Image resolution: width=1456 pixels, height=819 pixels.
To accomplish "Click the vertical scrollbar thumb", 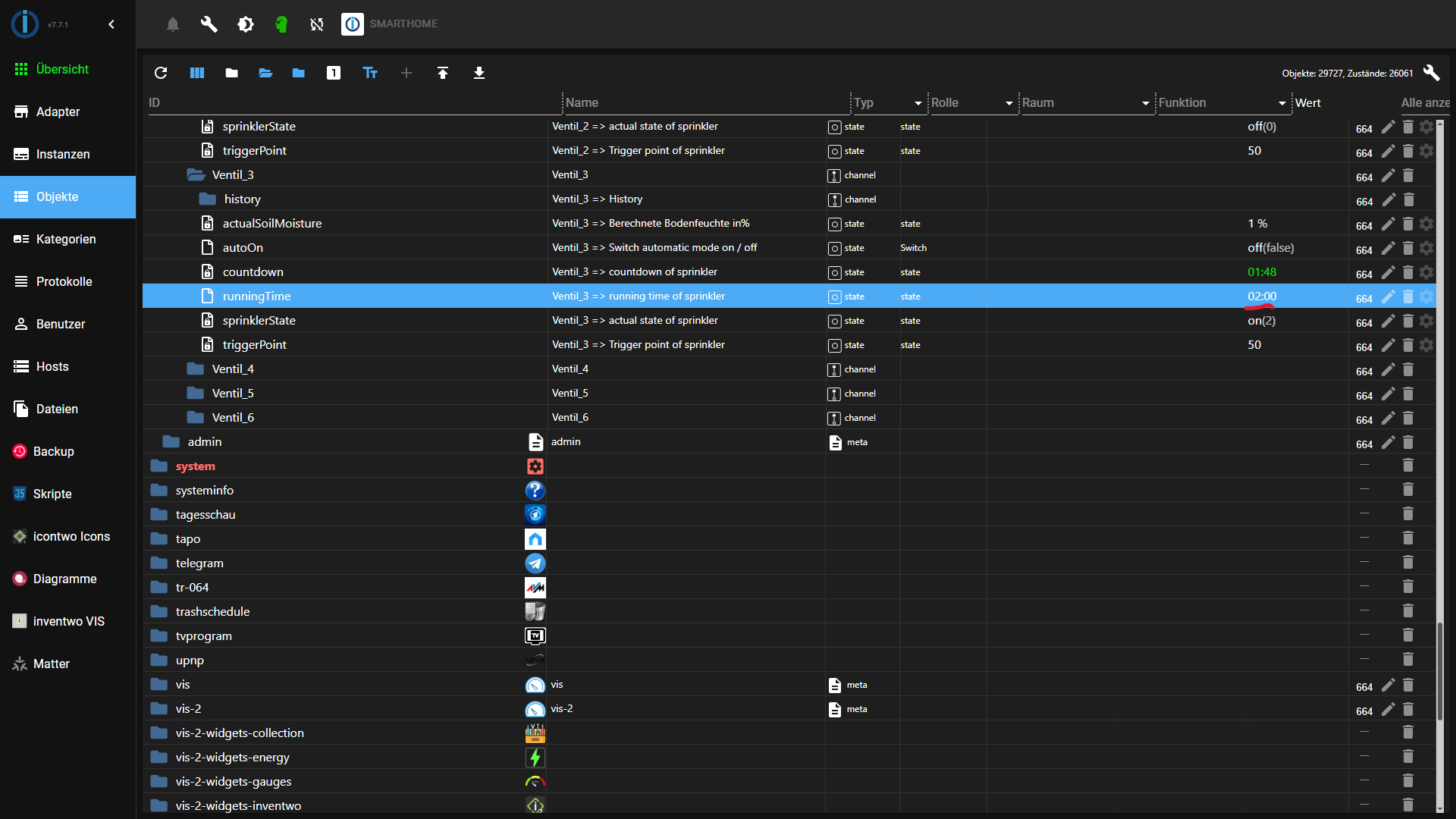I will tap(1439, 671).
